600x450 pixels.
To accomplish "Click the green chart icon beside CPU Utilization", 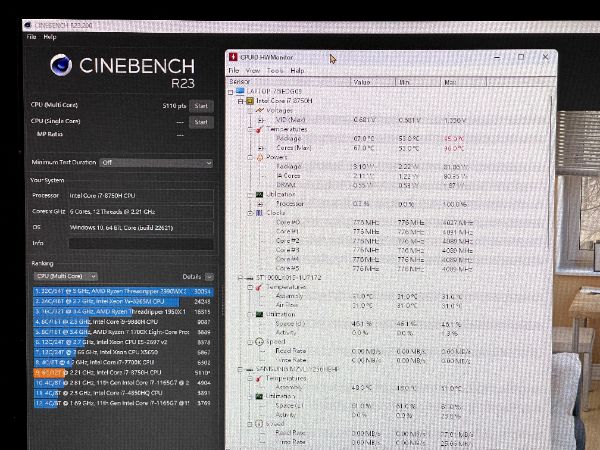I will coord(259,194).
